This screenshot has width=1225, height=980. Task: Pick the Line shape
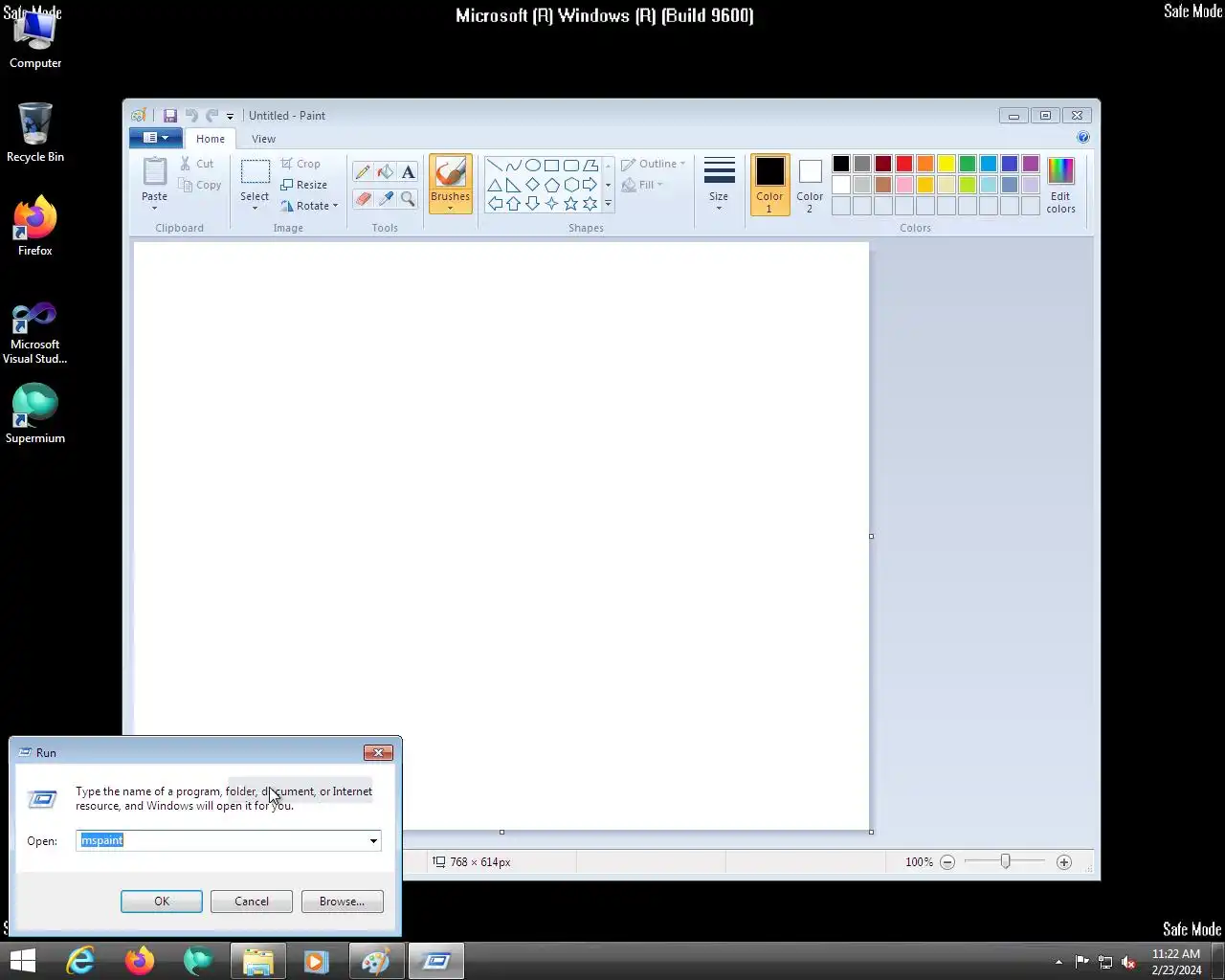[x=495, y=166]
